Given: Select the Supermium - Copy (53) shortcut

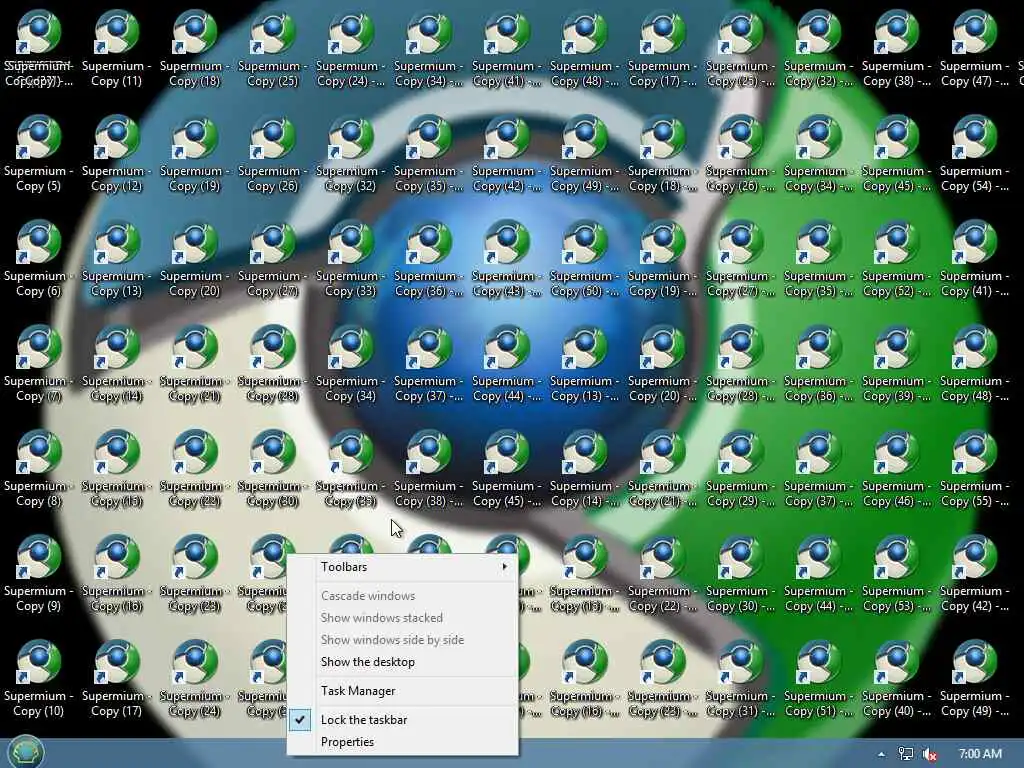Looking at the screenshot, I should point(896,575).
